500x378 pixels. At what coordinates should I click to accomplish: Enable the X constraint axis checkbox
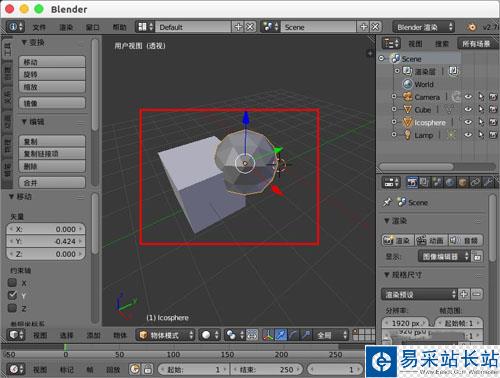pos(12,283)
